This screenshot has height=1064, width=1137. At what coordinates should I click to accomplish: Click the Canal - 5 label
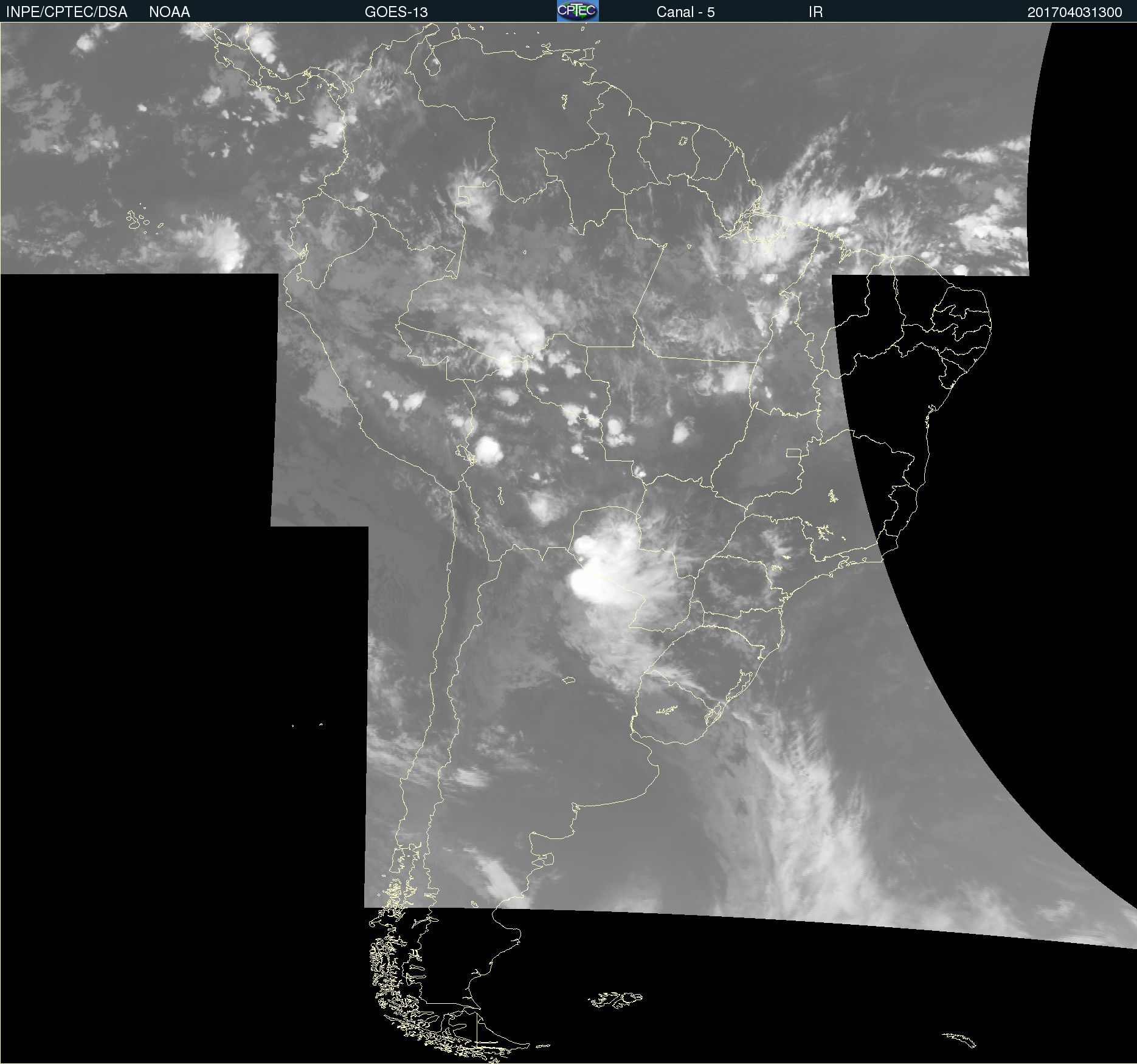pos(685,12)
